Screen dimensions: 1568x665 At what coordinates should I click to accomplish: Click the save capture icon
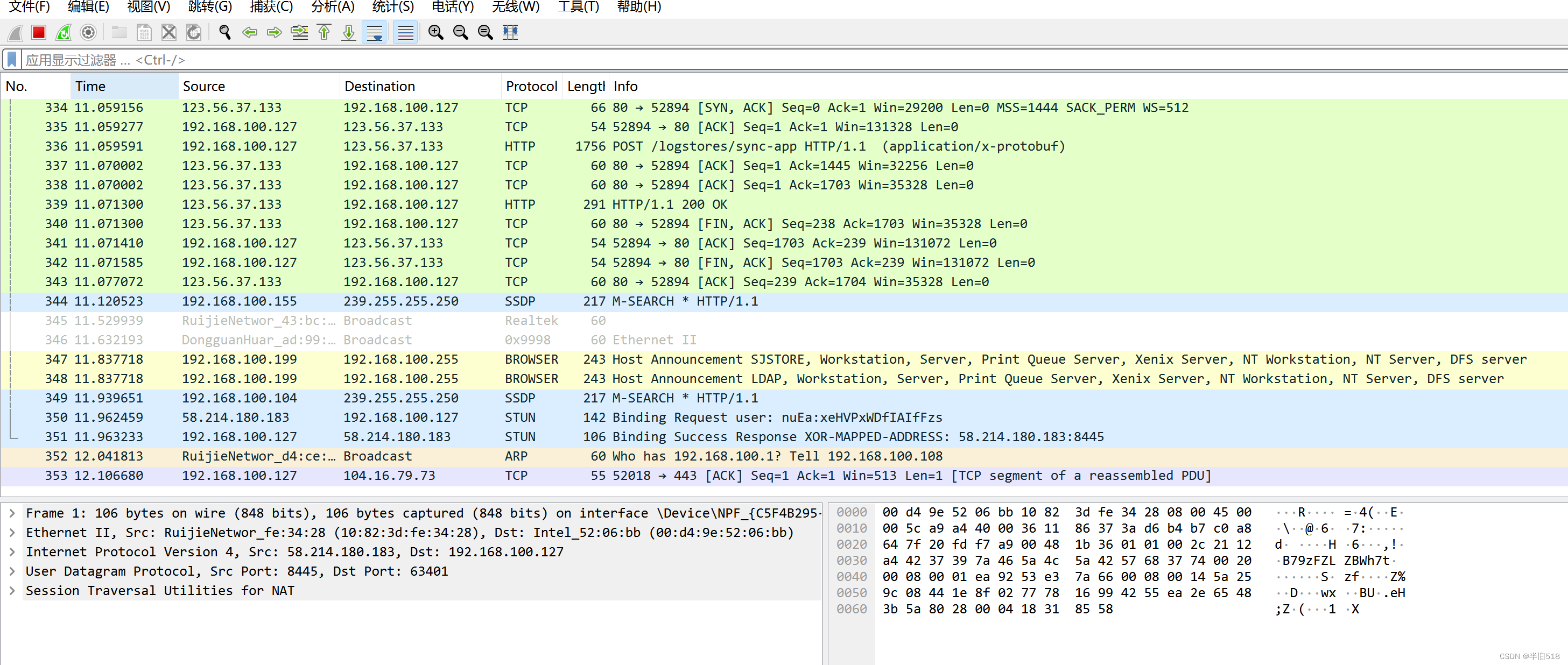[144, 33]
